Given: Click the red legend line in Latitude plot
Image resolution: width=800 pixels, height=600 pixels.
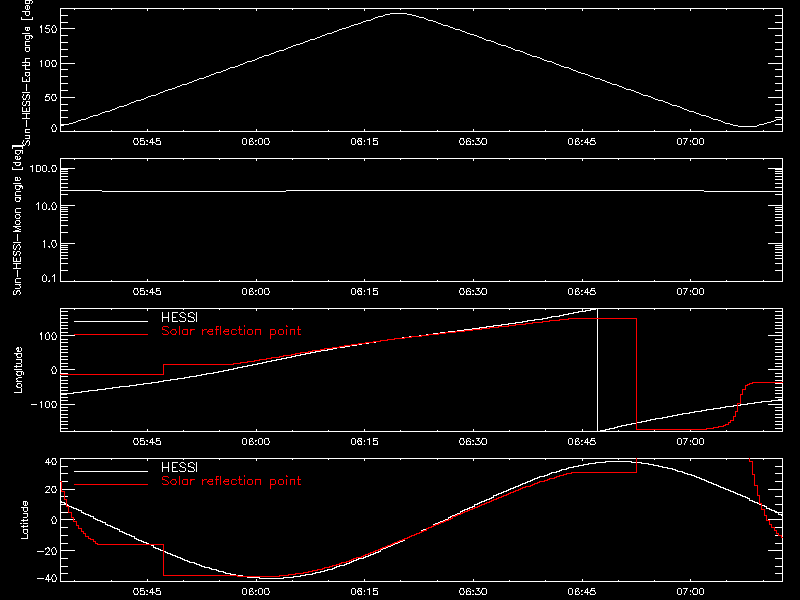Looking at the screenshot, I should point(111,485).
